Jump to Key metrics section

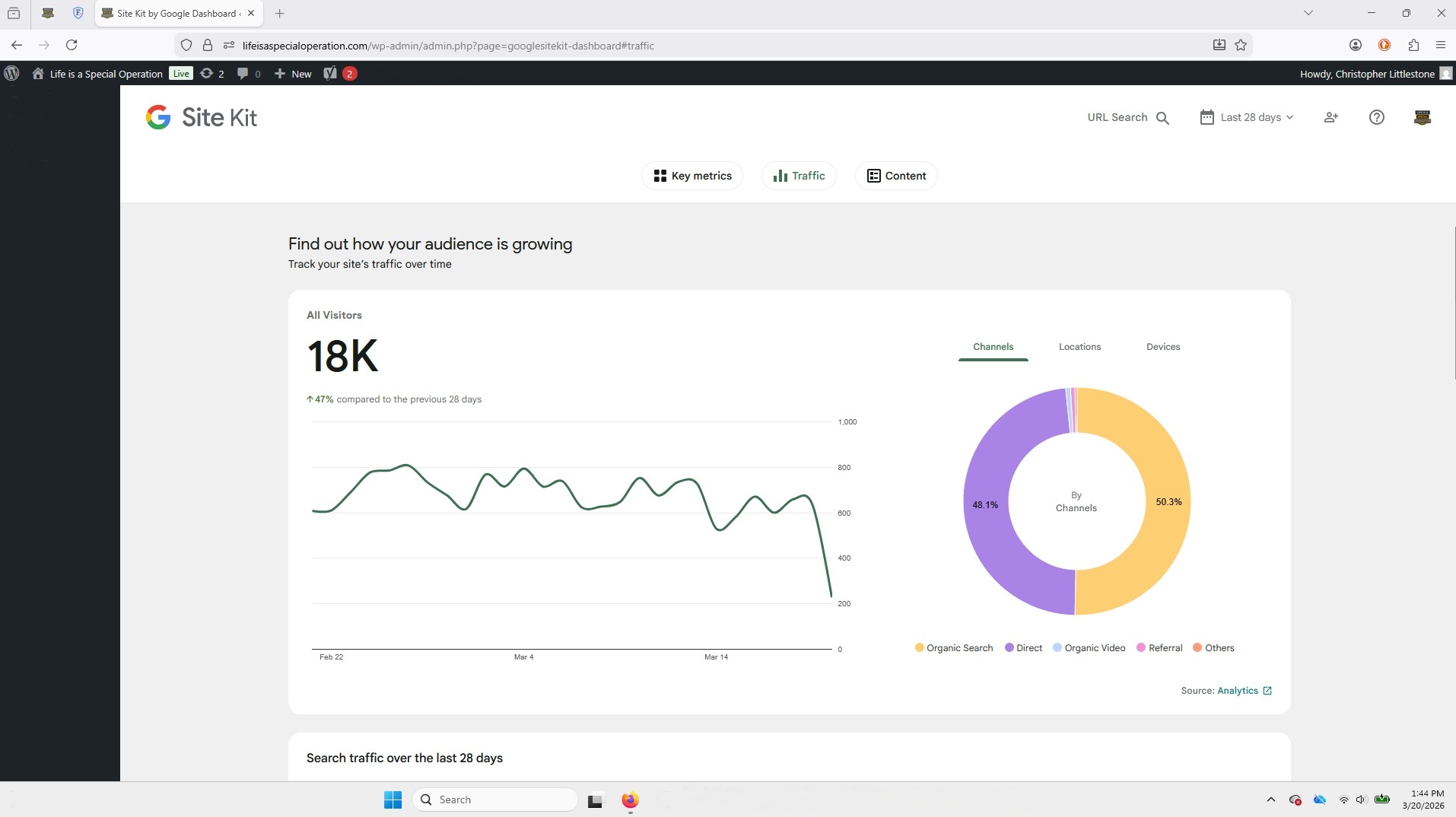pyautogui.click(x=692, y=176)
